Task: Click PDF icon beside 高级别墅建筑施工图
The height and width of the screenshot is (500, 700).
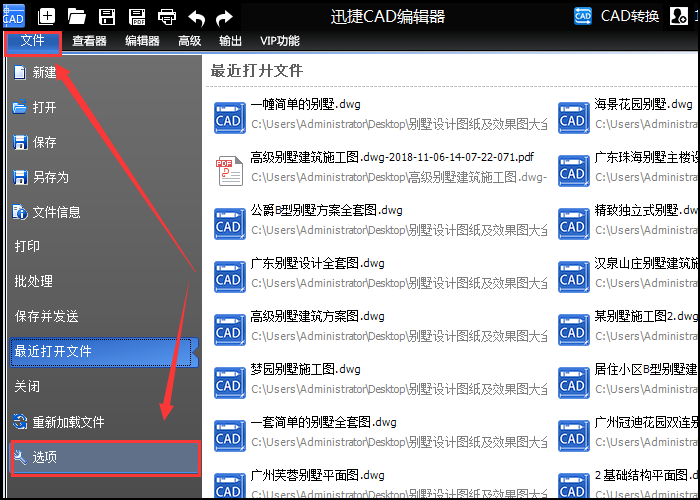Action: click(x=229, y=171)
